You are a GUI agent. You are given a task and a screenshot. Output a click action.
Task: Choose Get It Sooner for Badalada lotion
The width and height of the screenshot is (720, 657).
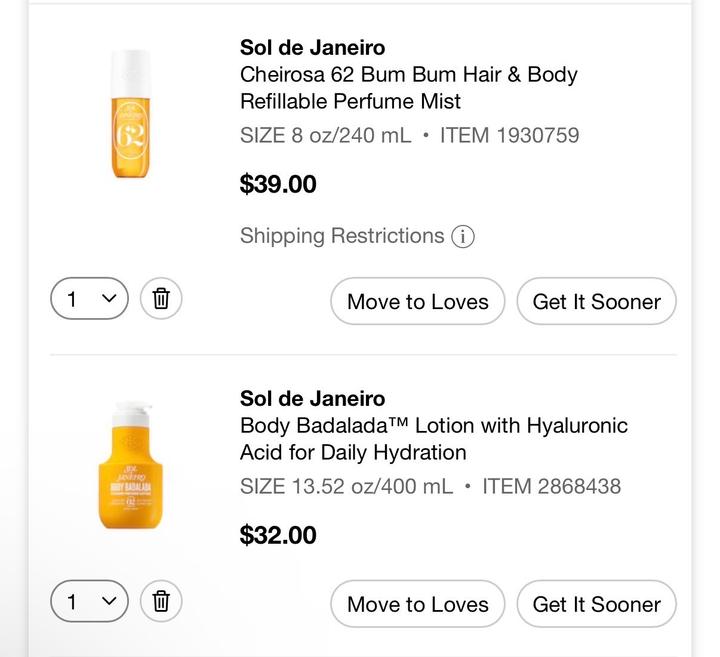point(596,604)
